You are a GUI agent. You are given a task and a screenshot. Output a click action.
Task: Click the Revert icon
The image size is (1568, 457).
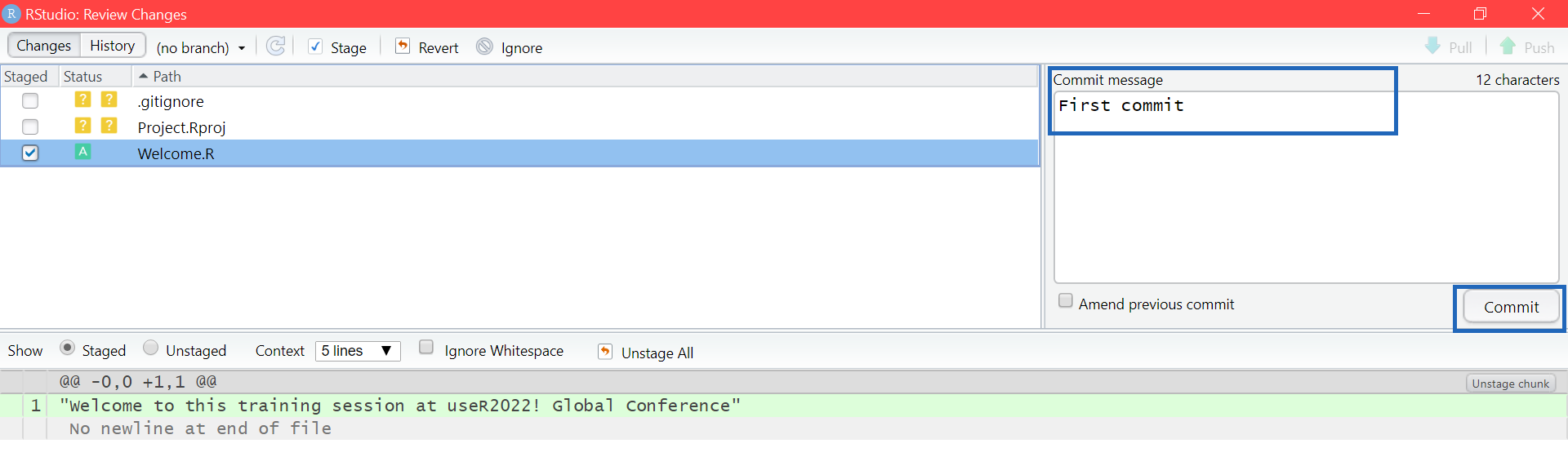403,46
